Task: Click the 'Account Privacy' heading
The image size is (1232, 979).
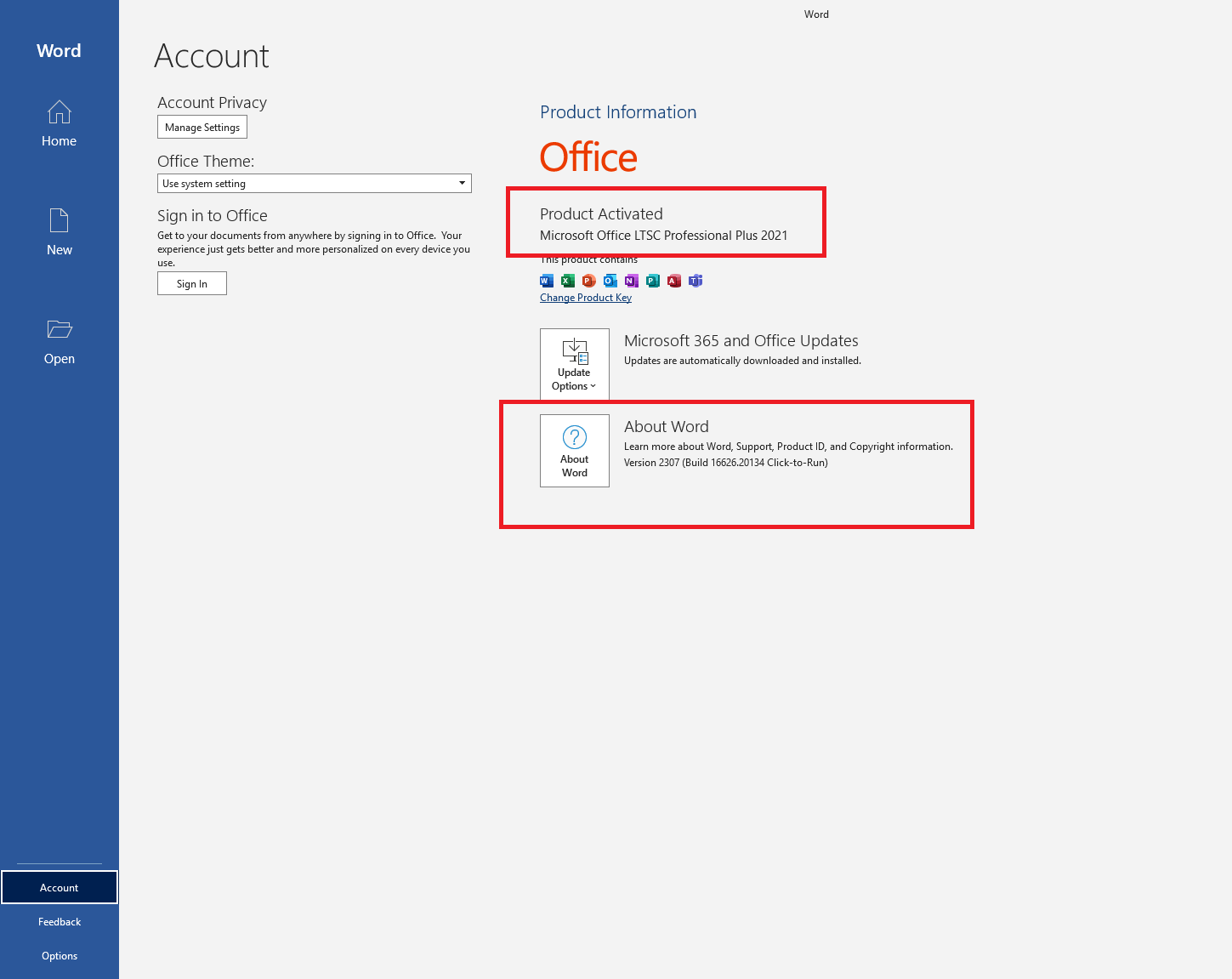Action: click(212, 103)
